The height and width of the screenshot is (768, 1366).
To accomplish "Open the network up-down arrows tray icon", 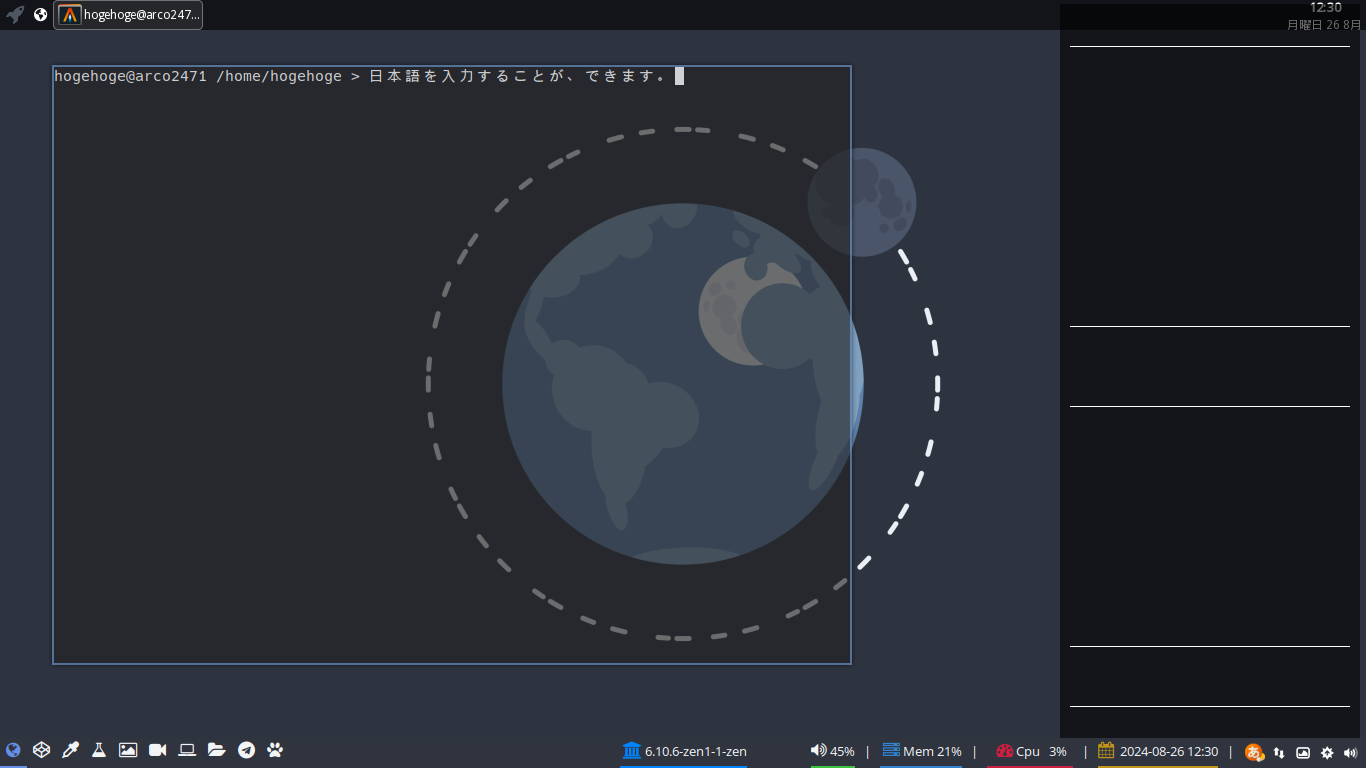I will point(1279,753).
